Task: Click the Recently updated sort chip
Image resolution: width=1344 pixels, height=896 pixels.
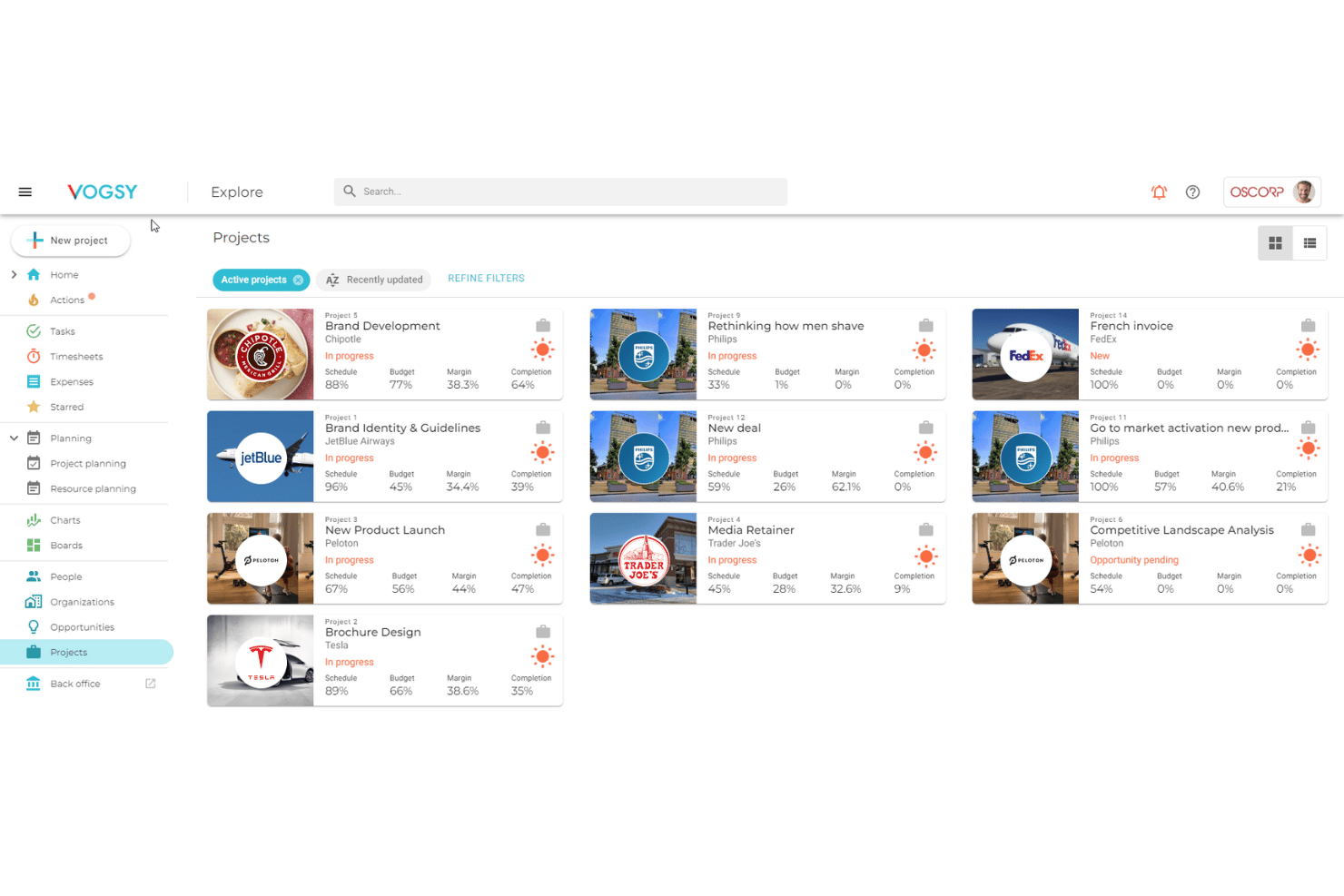Action: point(374,281)
